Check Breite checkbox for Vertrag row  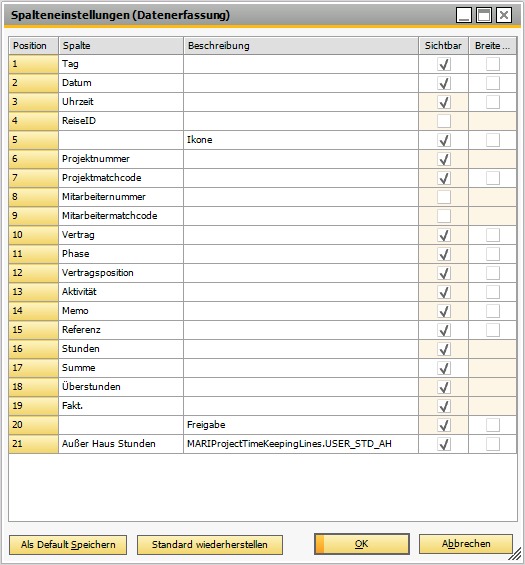click(493, 235)
